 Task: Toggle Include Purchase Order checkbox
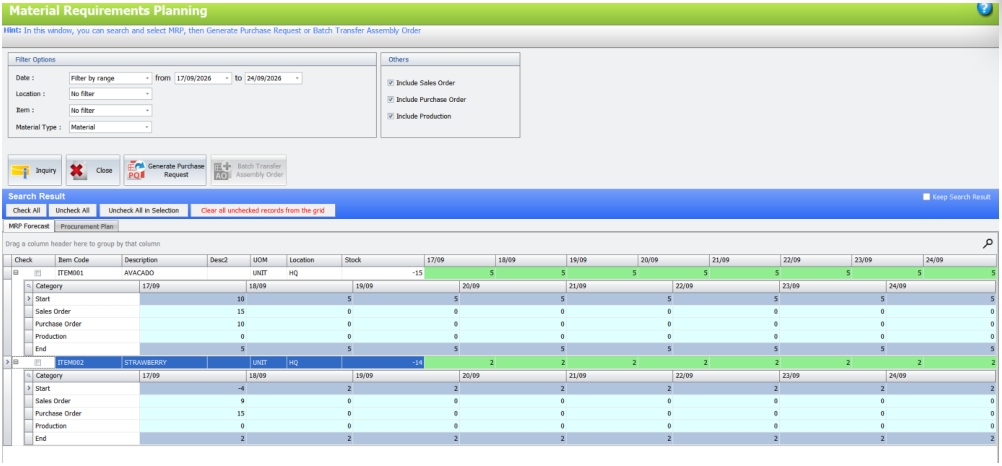[x=390, y=100]
